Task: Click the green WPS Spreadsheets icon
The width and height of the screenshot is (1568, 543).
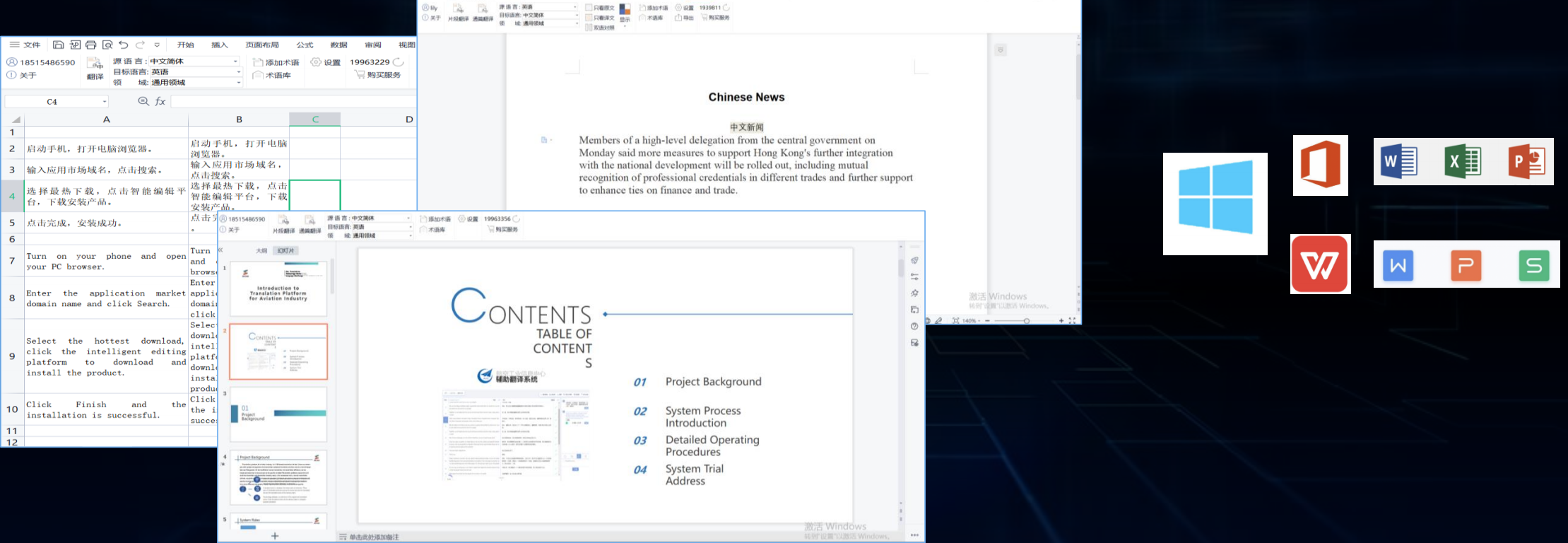Action: (1533, 266)
